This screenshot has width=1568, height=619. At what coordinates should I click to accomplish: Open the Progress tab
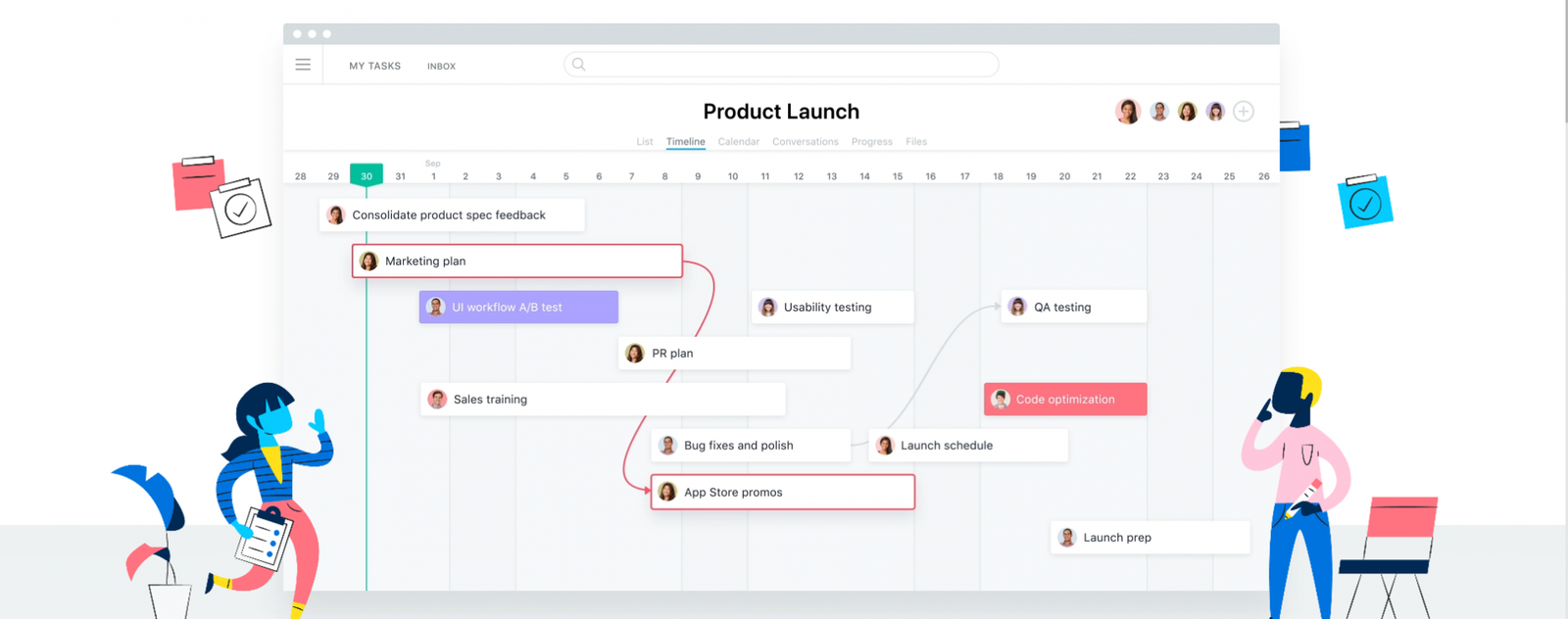[872, 142]
